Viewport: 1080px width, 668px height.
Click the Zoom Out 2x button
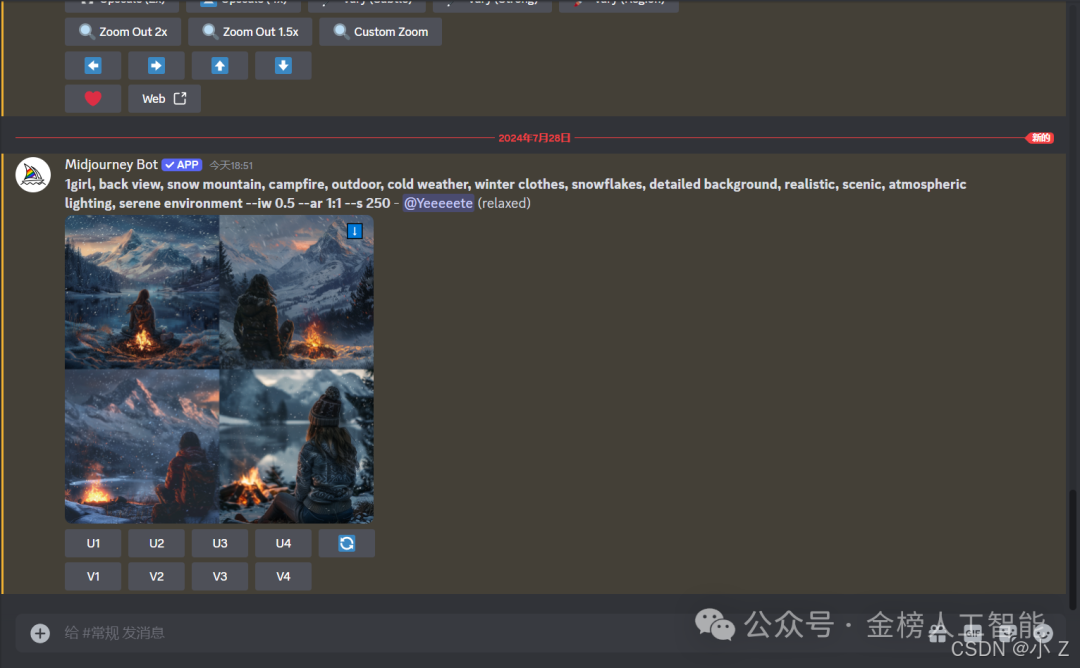coord(123,32)
